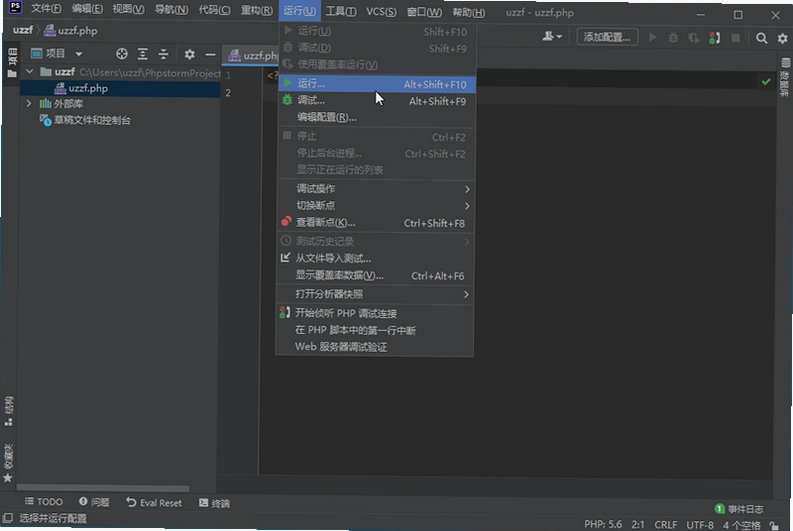Click locate opened file crosshair icon
Screen dimensions: 793x531
pos(121,54)
